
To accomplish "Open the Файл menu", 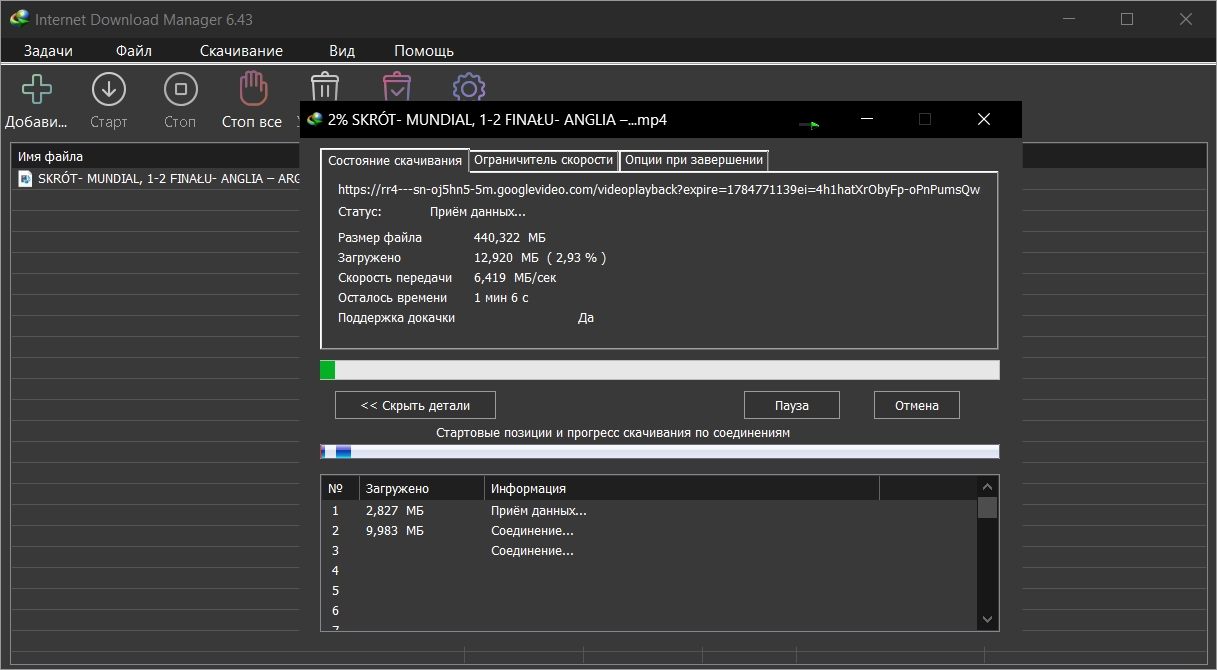I will (133, 50).
